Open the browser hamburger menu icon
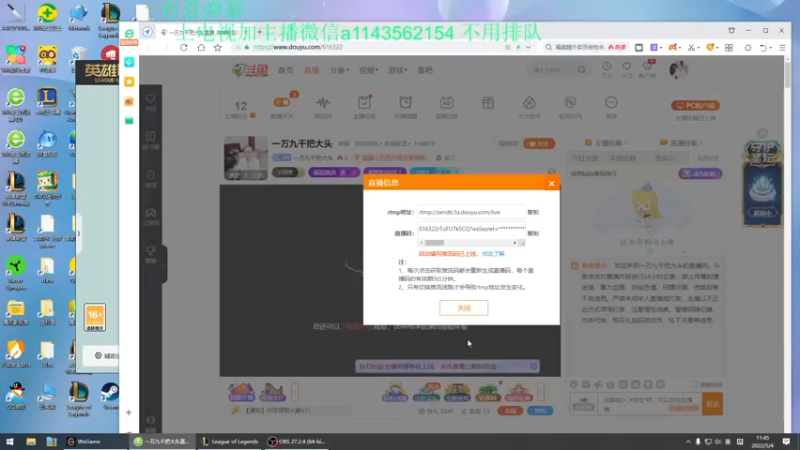Viewport: 800px width, 450px height. (782, 47)
